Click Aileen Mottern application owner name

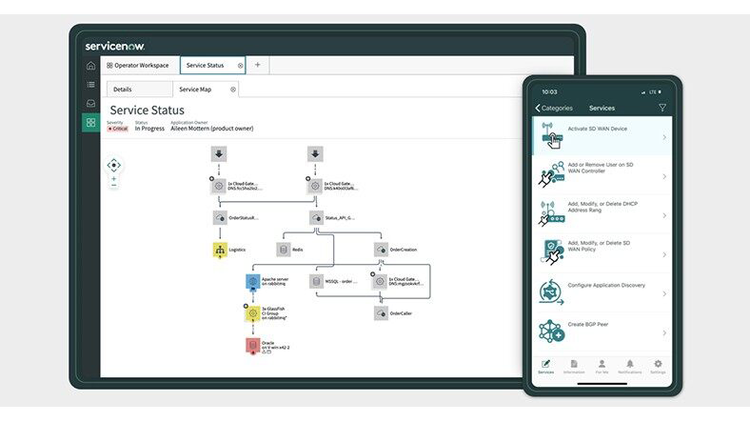(x=212, y=129)
